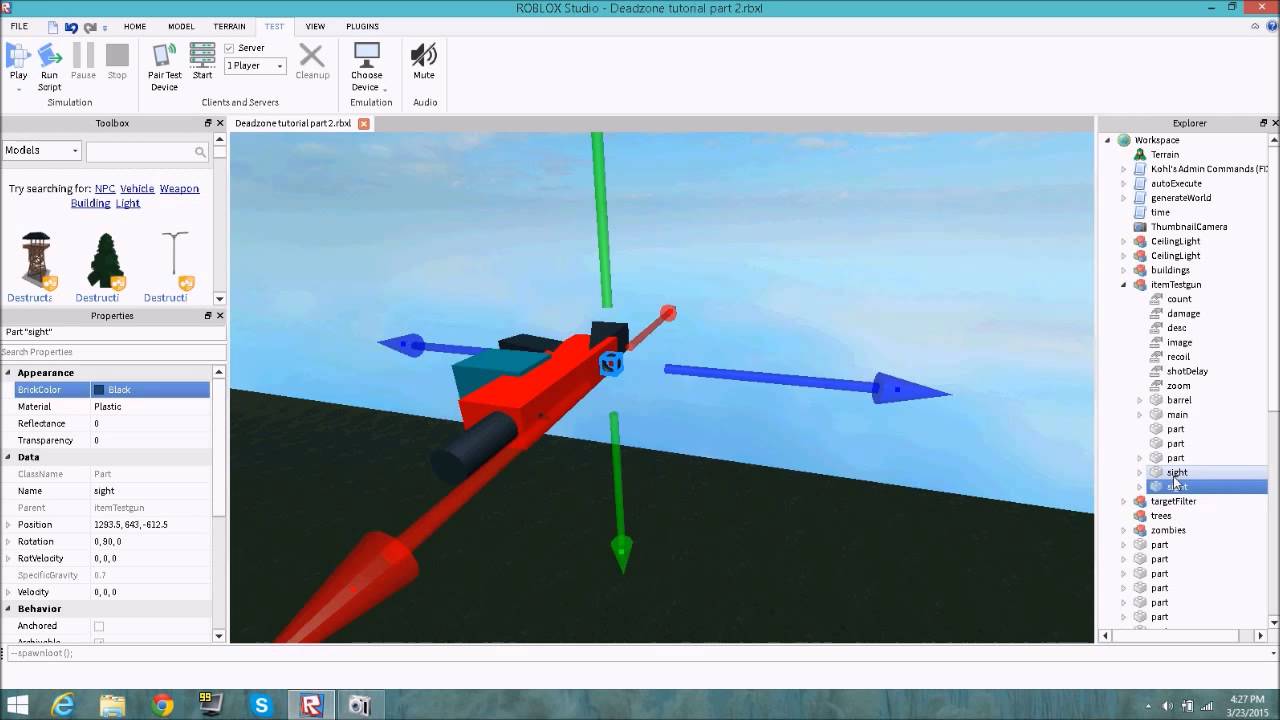The width and height of the screenshot is (1280, 720).
Task: Open the FILE menu
Action: point(20,27)
